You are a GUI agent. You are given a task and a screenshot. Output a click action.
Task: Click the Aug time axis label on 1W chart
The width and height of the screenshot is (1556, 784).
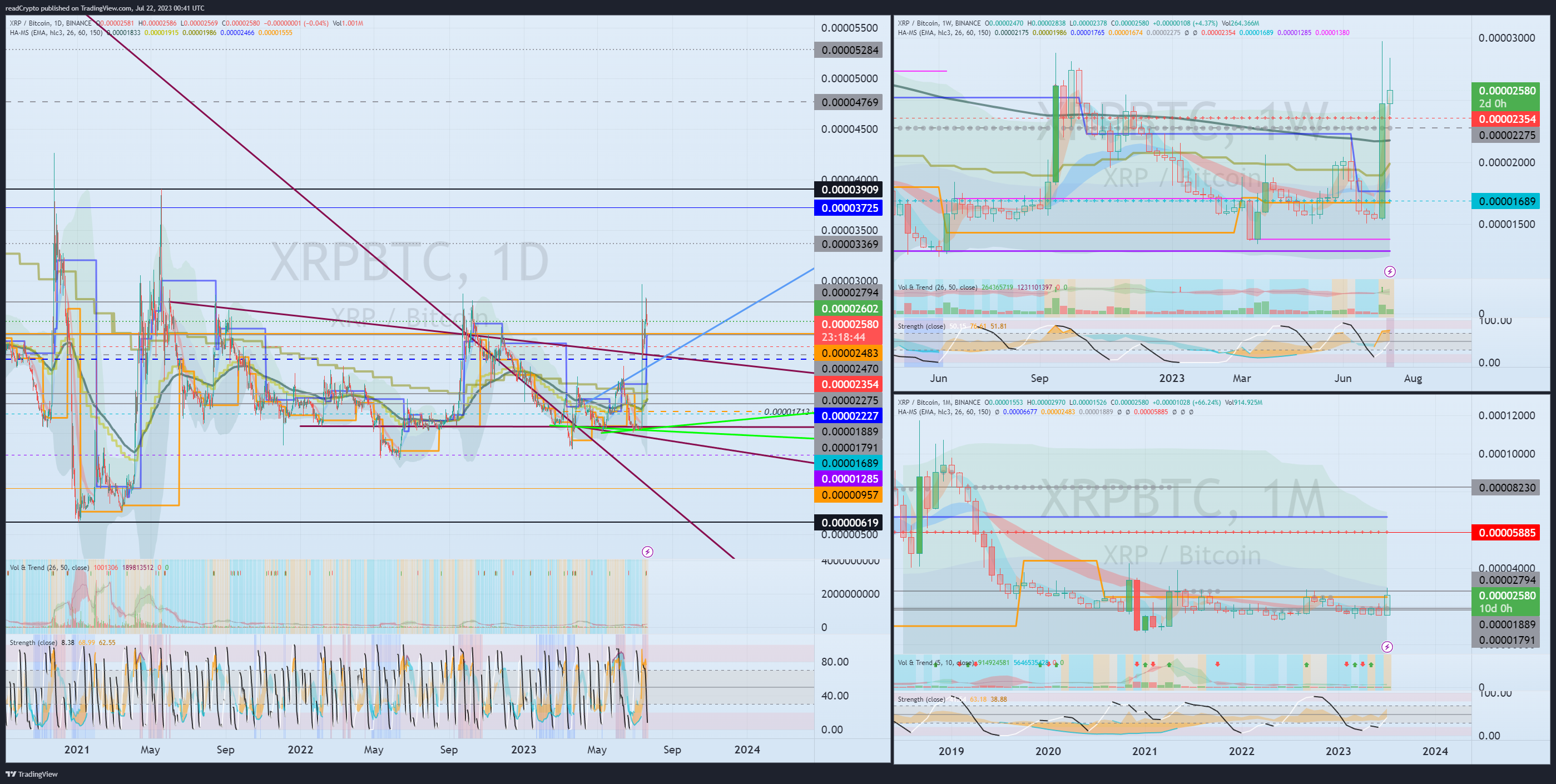click(1413, 379)
